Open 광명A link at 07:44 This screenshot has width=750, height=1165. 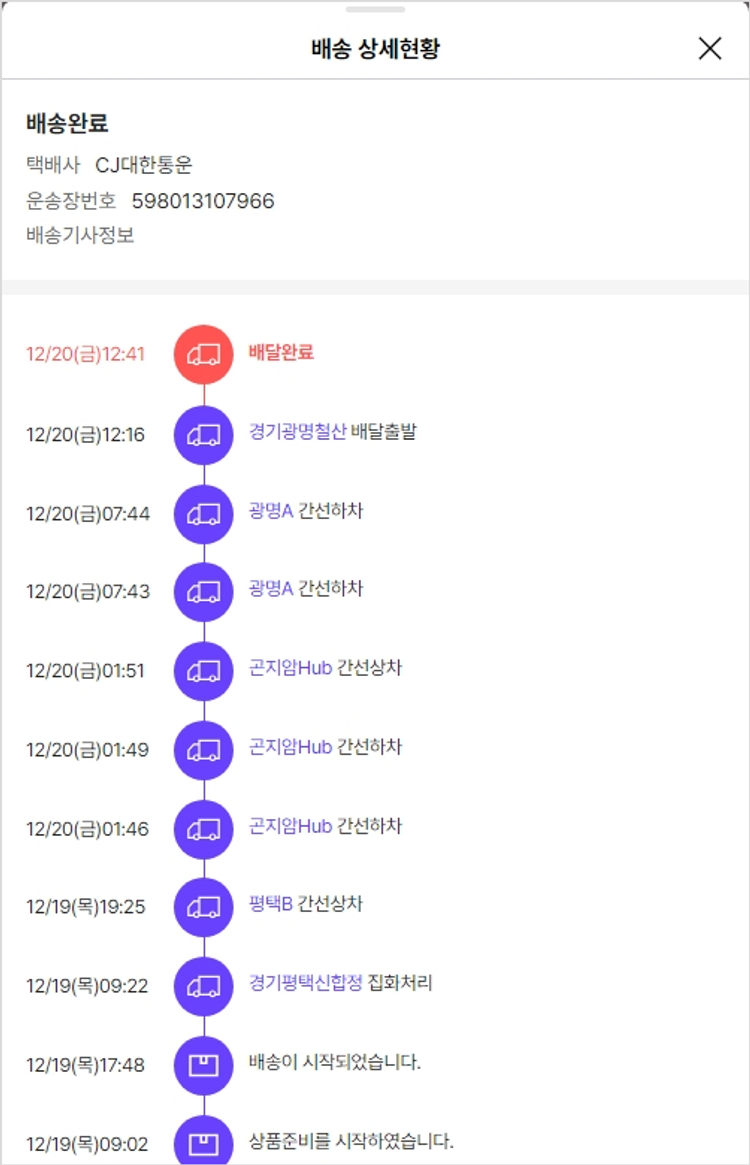click(270, 511)
